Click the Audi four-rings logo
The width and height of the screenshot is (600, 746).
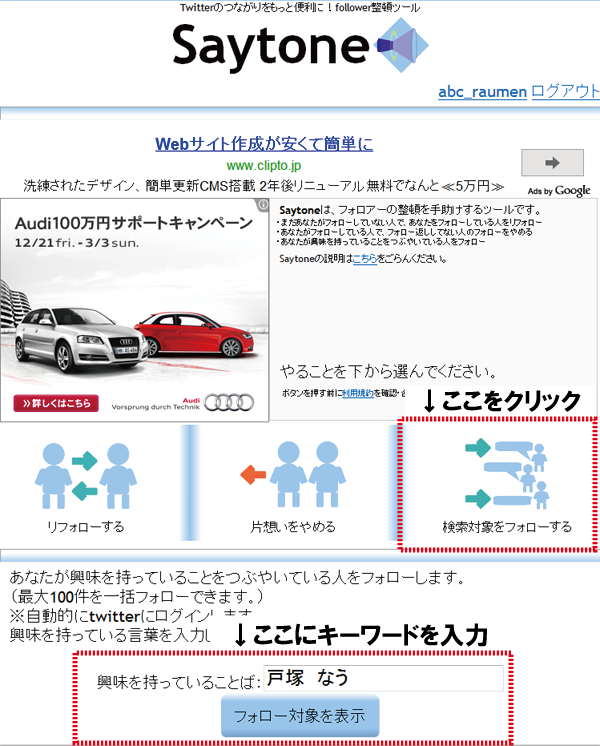tap(229, 402)
